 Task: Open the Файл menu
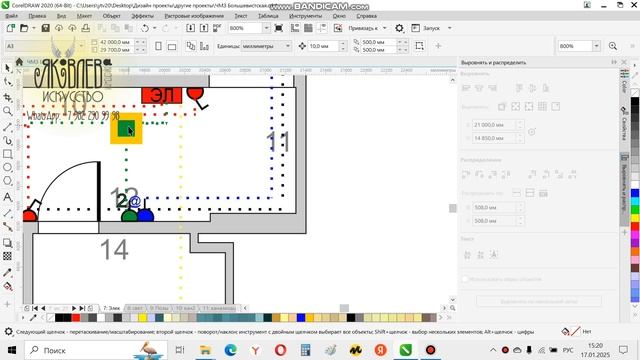(11, 16)
